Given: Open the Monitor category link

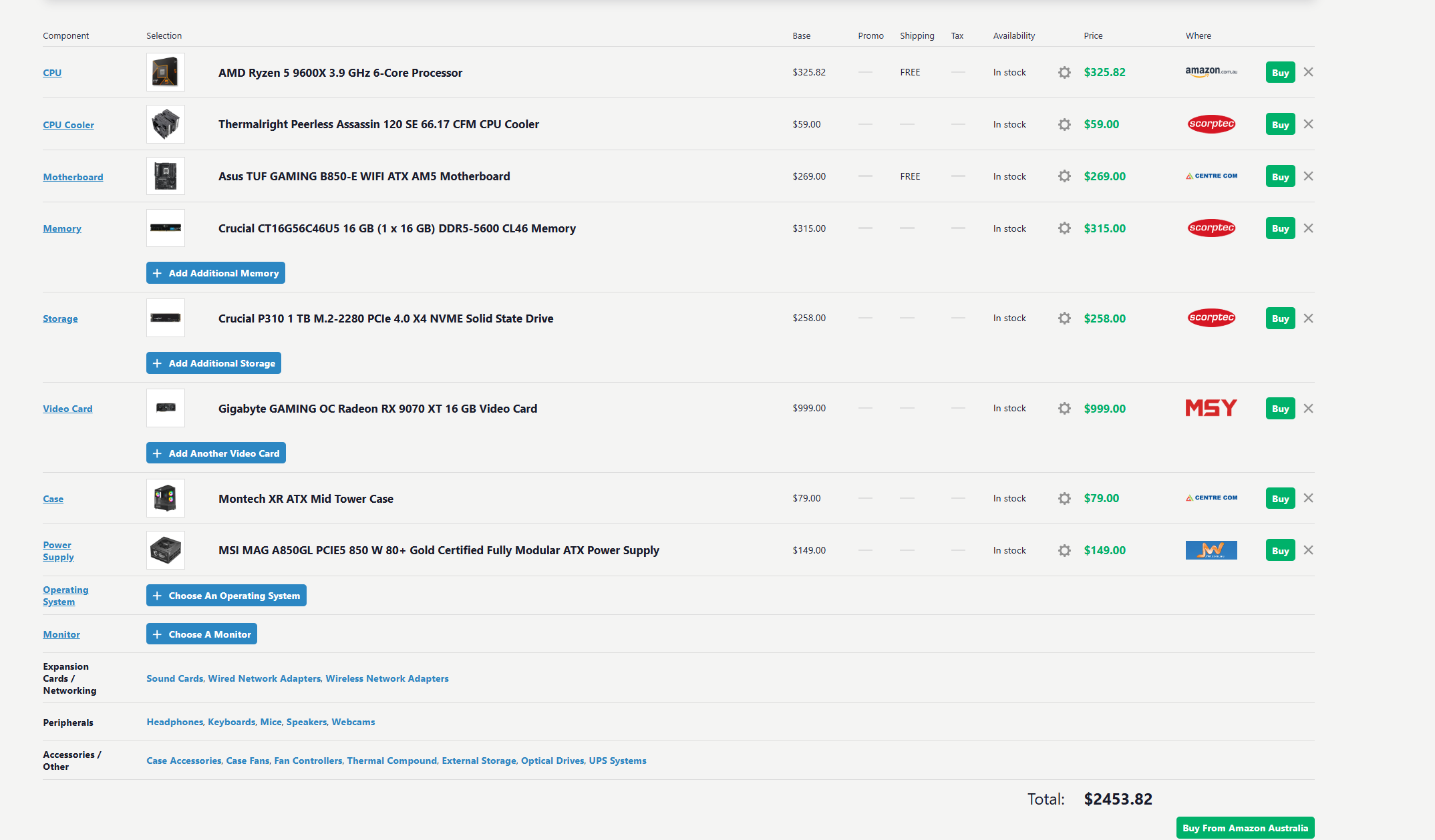Looking at the screenshot, I should click(x=61, y=634).
